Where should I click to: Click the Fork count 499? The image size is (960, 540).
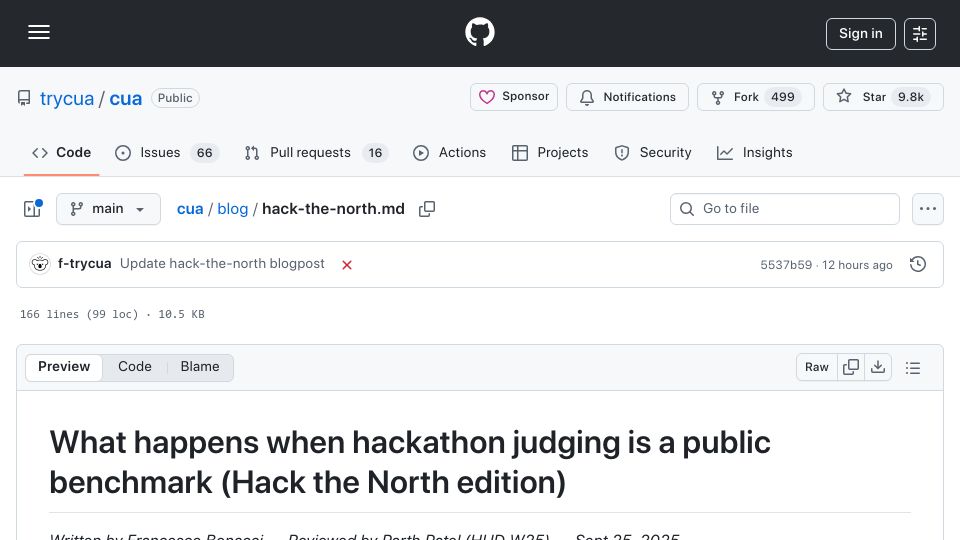783,97
